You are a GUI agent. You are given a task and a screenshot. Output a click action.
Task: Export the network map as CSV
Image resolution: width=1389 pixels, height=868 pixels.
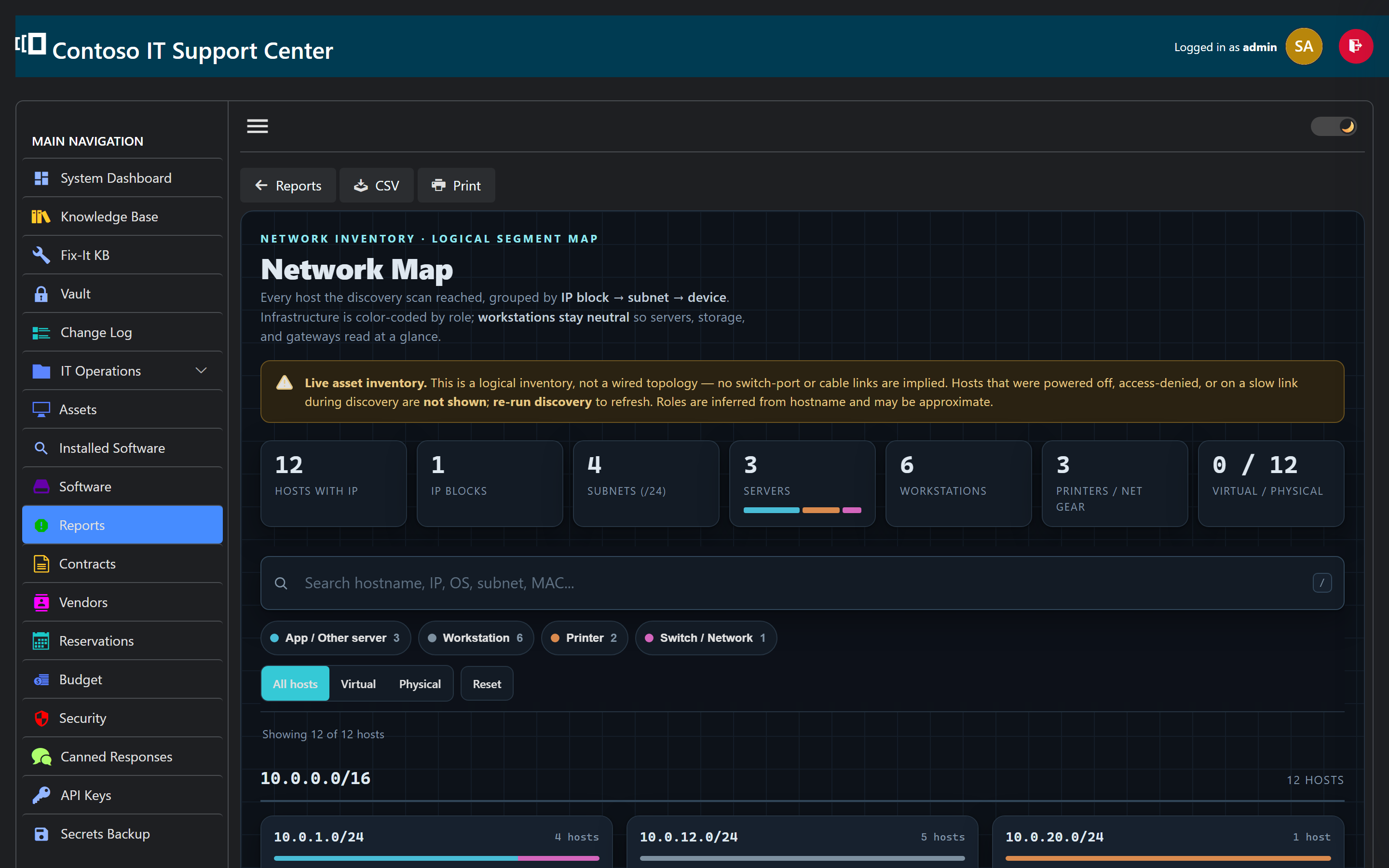[377, 186]
